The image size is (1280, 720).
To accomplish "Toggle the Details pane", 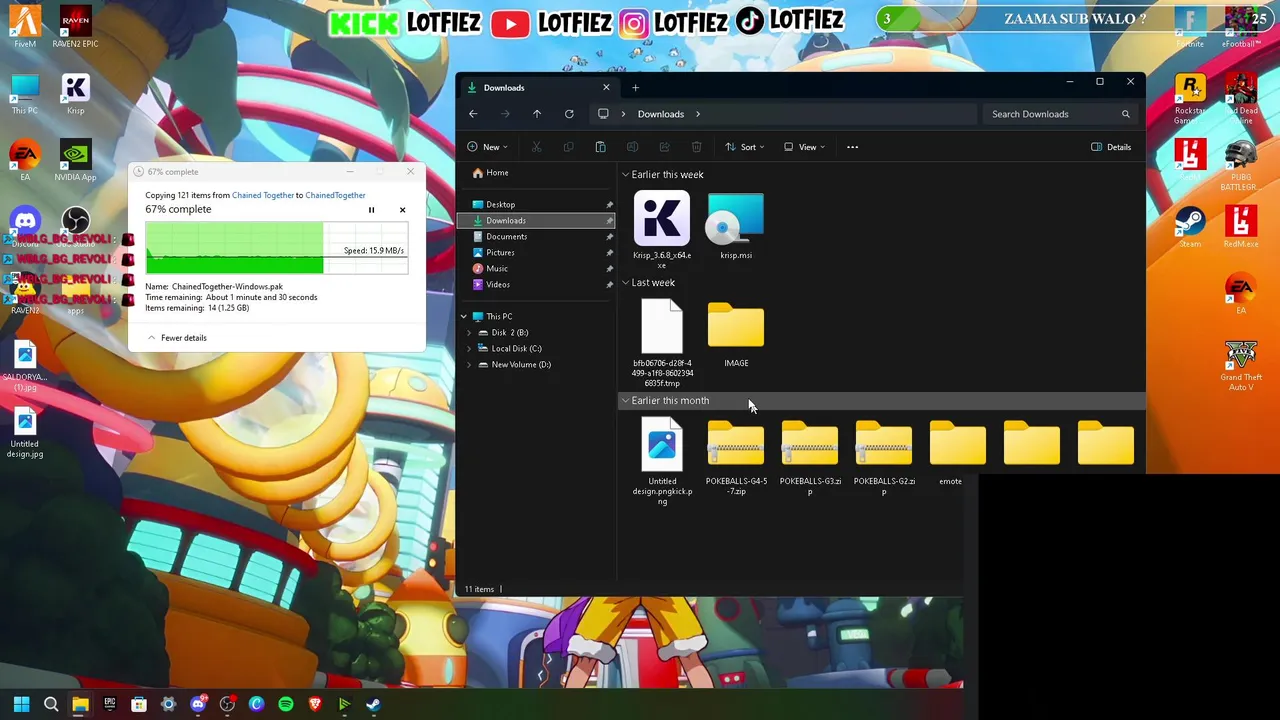I will tap(1111, 147).
